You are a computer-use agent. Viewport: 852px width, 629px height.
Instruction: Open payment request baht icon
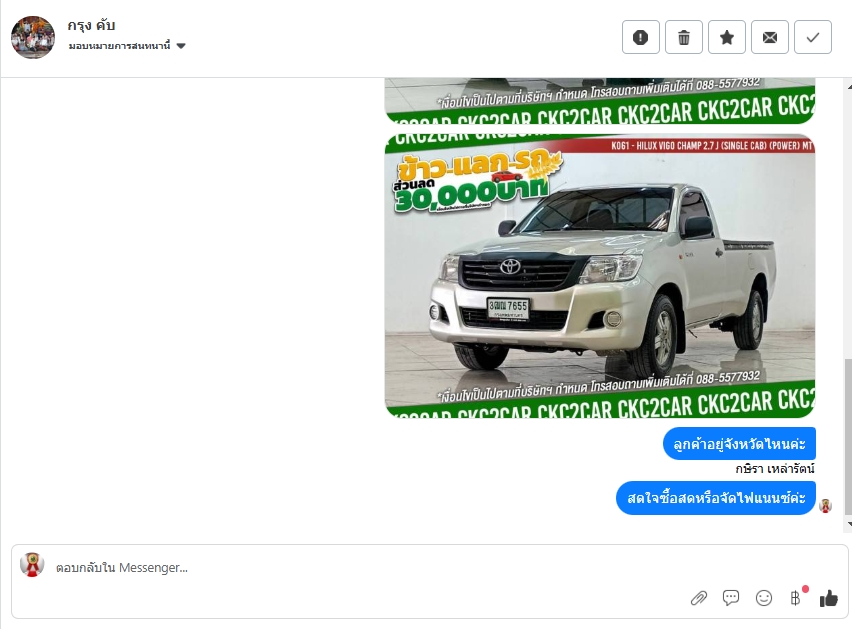[796, 598]
